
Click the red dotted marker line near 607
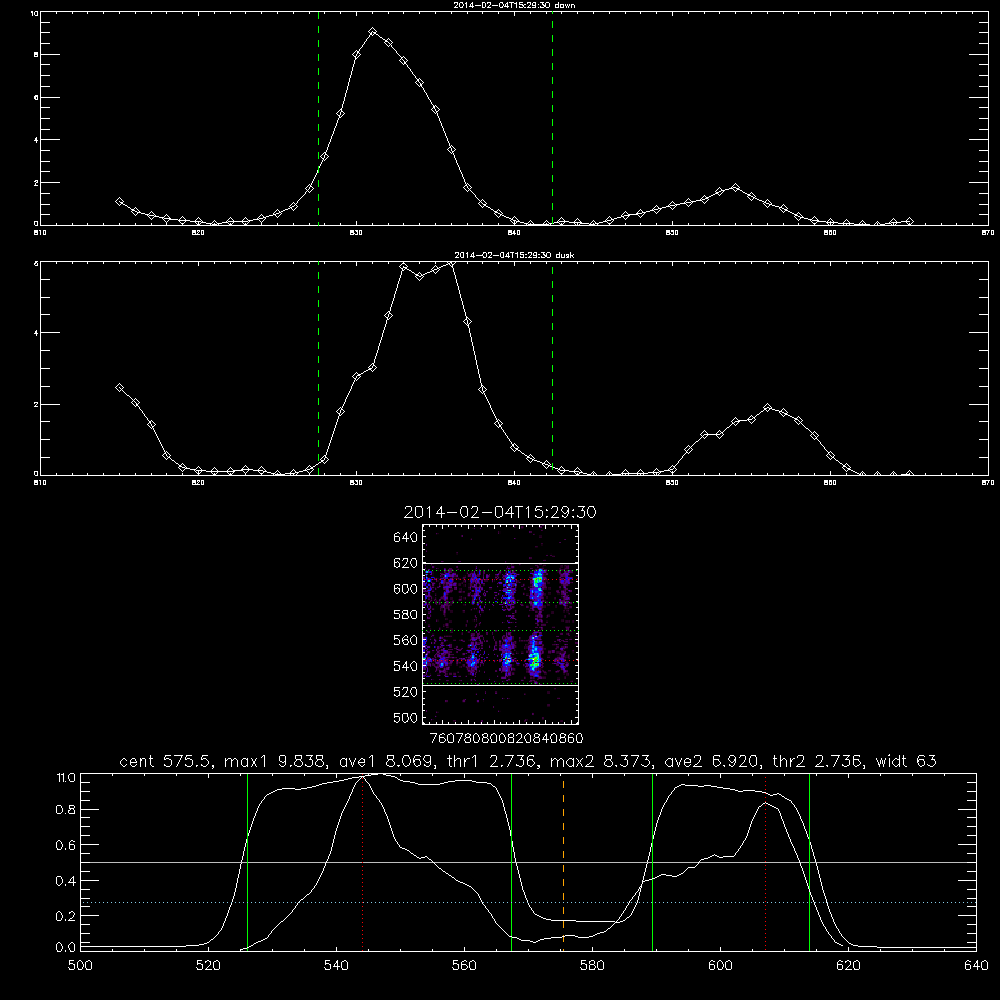(x=765, y=861)
